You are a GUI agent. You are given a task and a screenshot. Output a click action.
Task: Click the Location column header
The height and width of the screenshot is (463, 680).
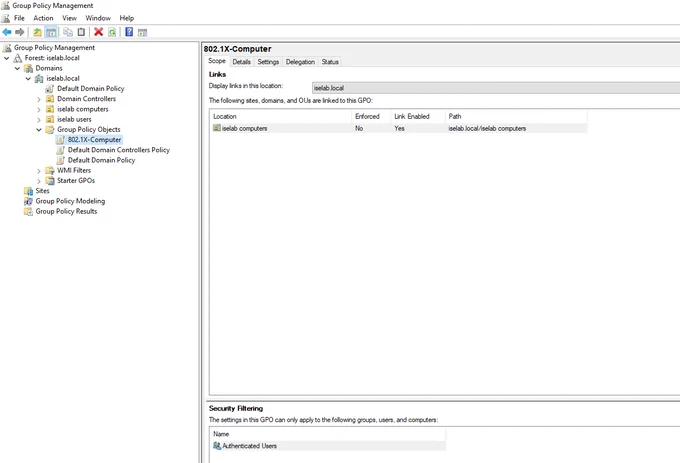click(x=281, y=116)
